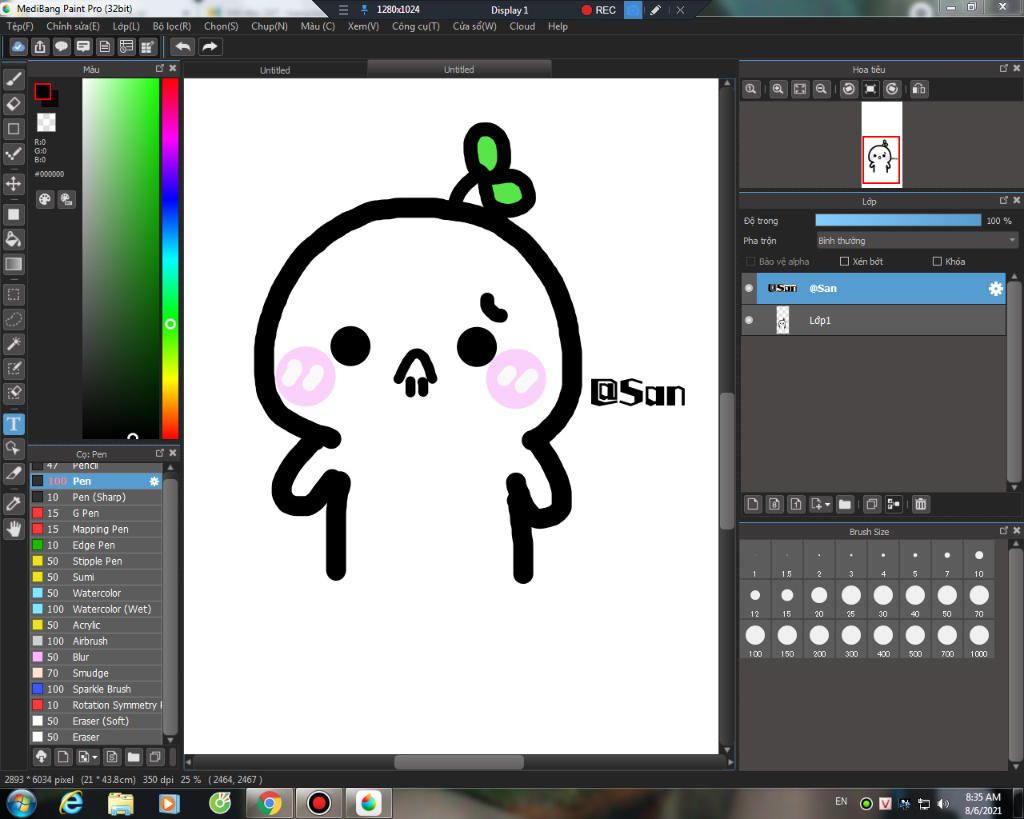Select the Brush tool in left toolbar
This screenshot has height=819, width=1024.
click(14, 79)
